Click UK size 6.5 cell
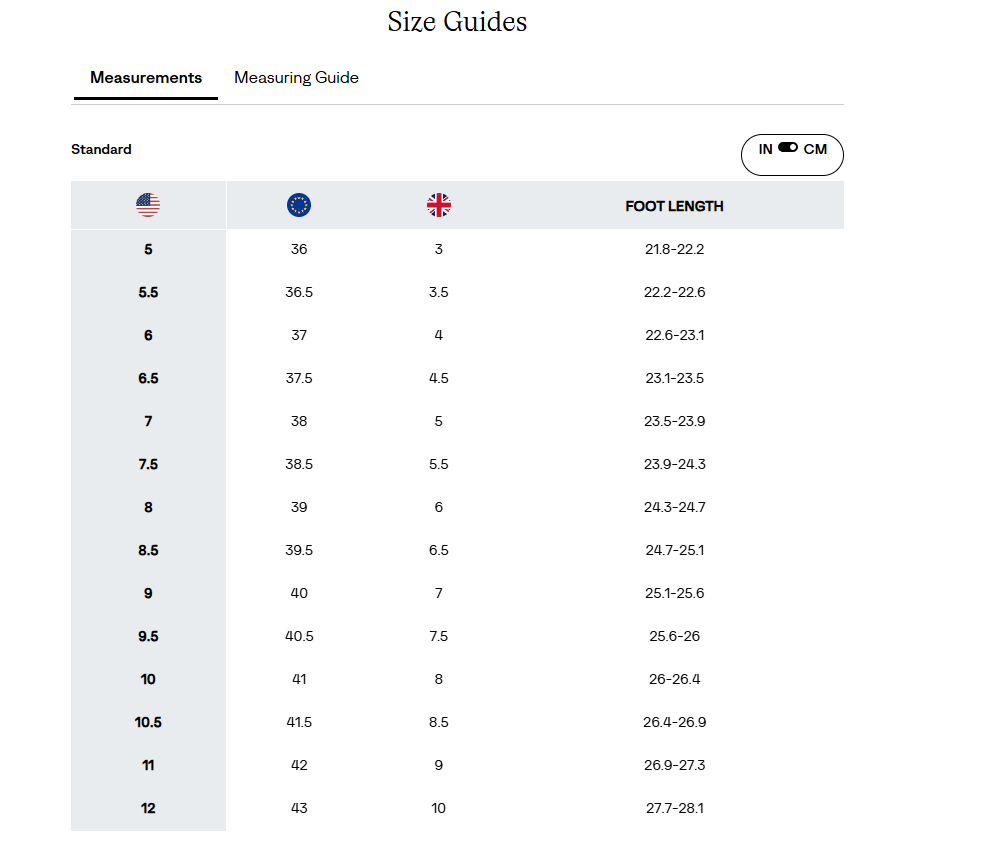 pos(439,550)
